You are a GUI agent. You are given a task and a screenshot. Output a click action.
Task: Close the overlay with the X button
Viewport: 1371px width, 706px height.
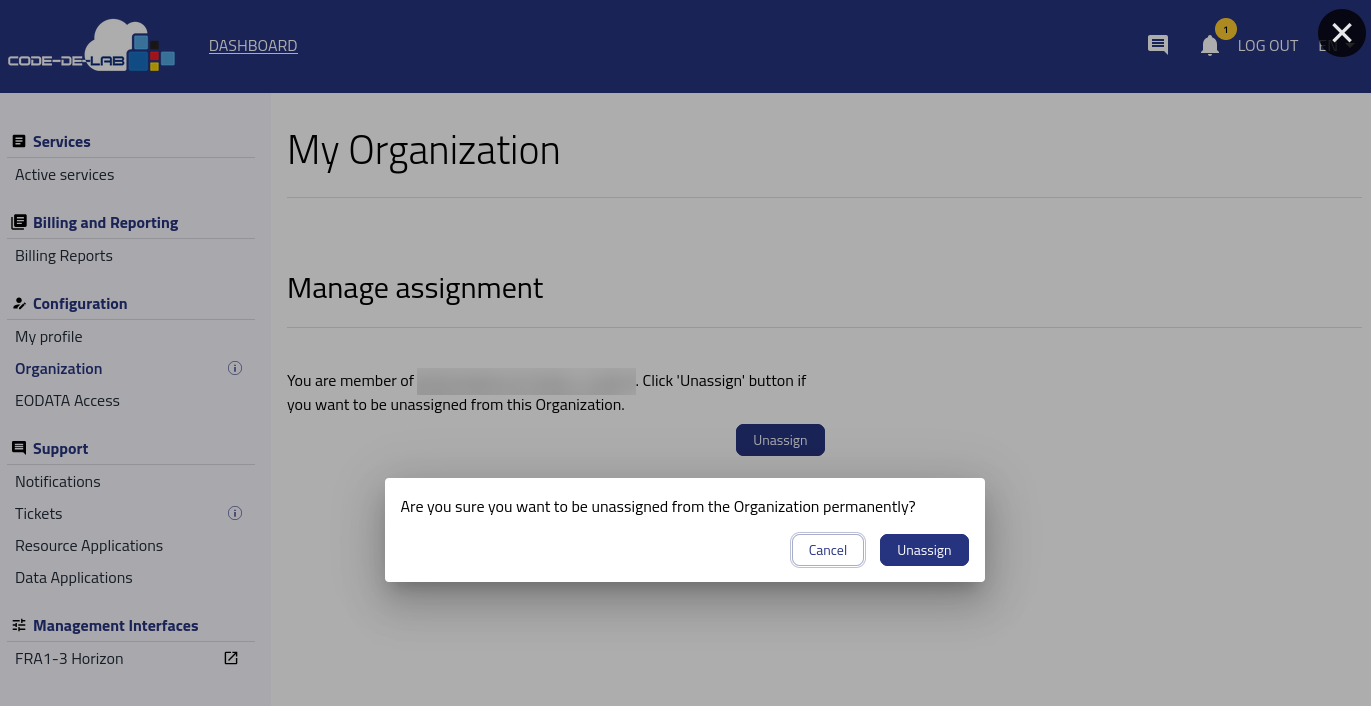[1342, 33]
